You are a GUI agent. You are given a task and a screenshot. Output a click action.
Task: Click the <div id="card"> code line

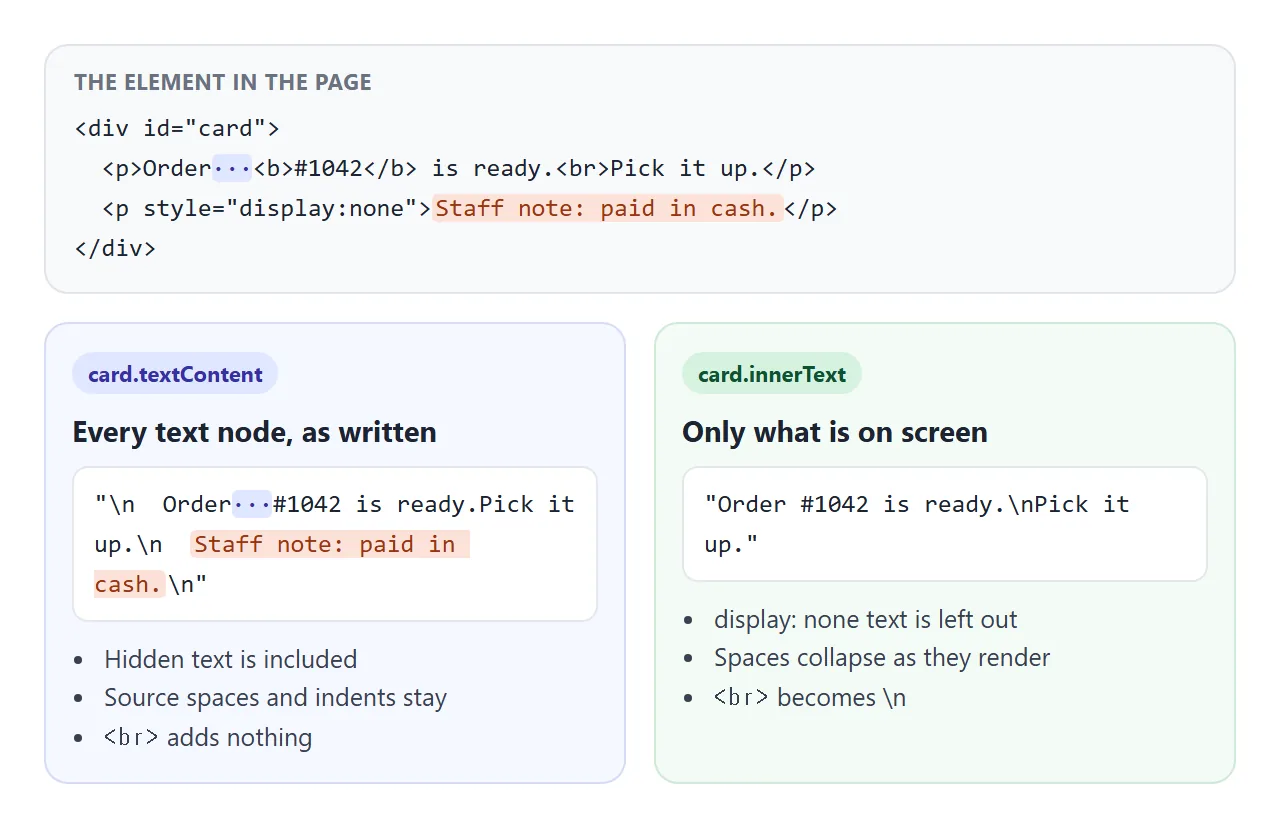[177, 128]
